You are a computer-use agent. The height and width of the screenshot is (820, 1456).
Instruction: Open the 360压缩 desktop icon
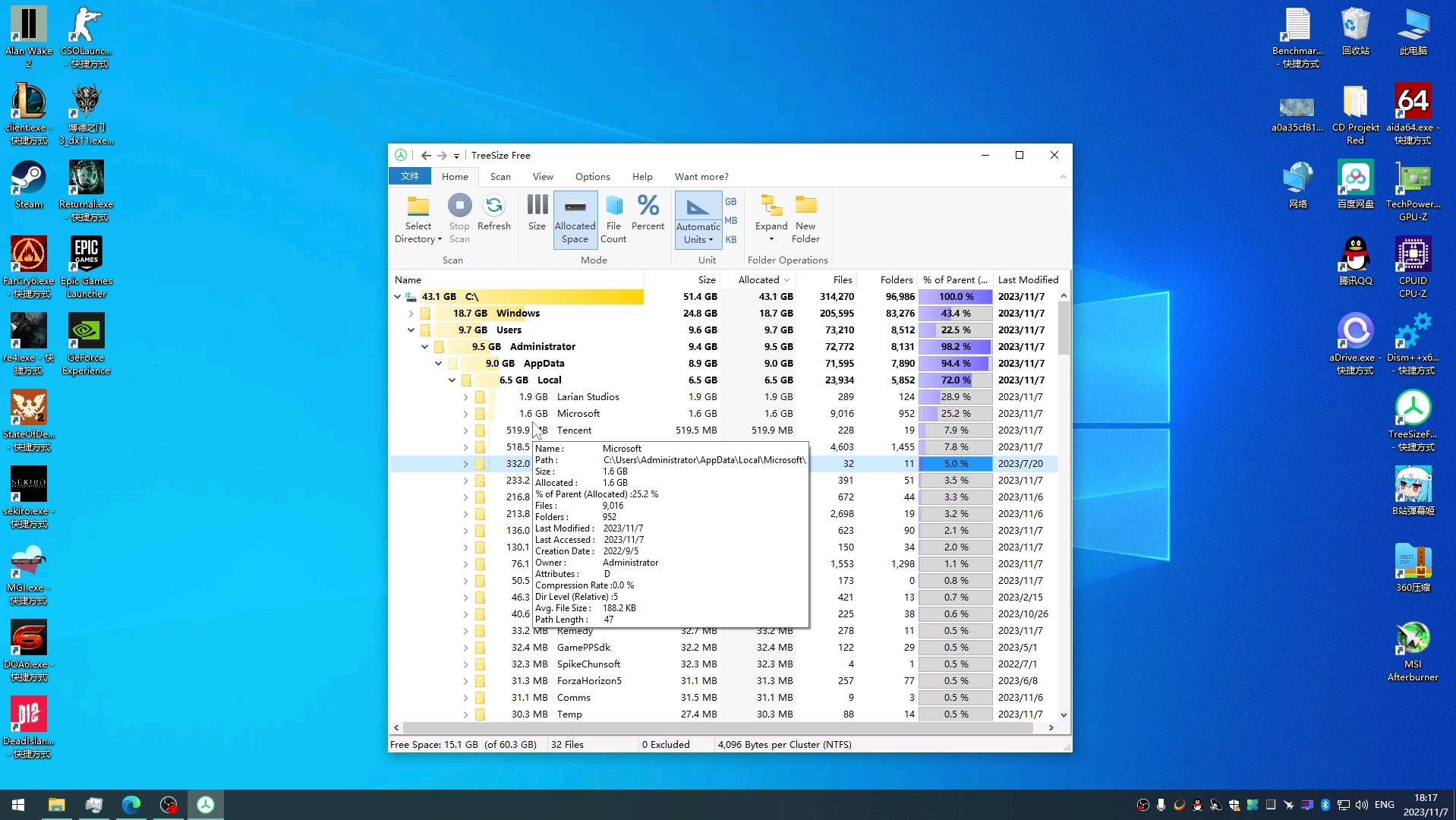1413,568
